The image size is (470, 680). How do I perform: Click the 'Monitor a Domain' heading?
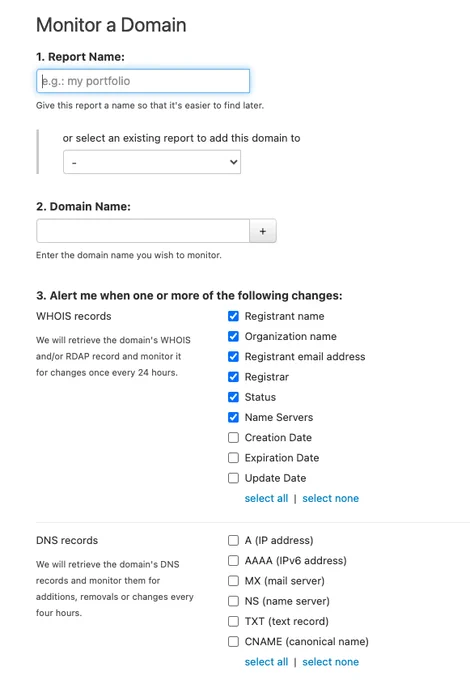click(111, 25)
